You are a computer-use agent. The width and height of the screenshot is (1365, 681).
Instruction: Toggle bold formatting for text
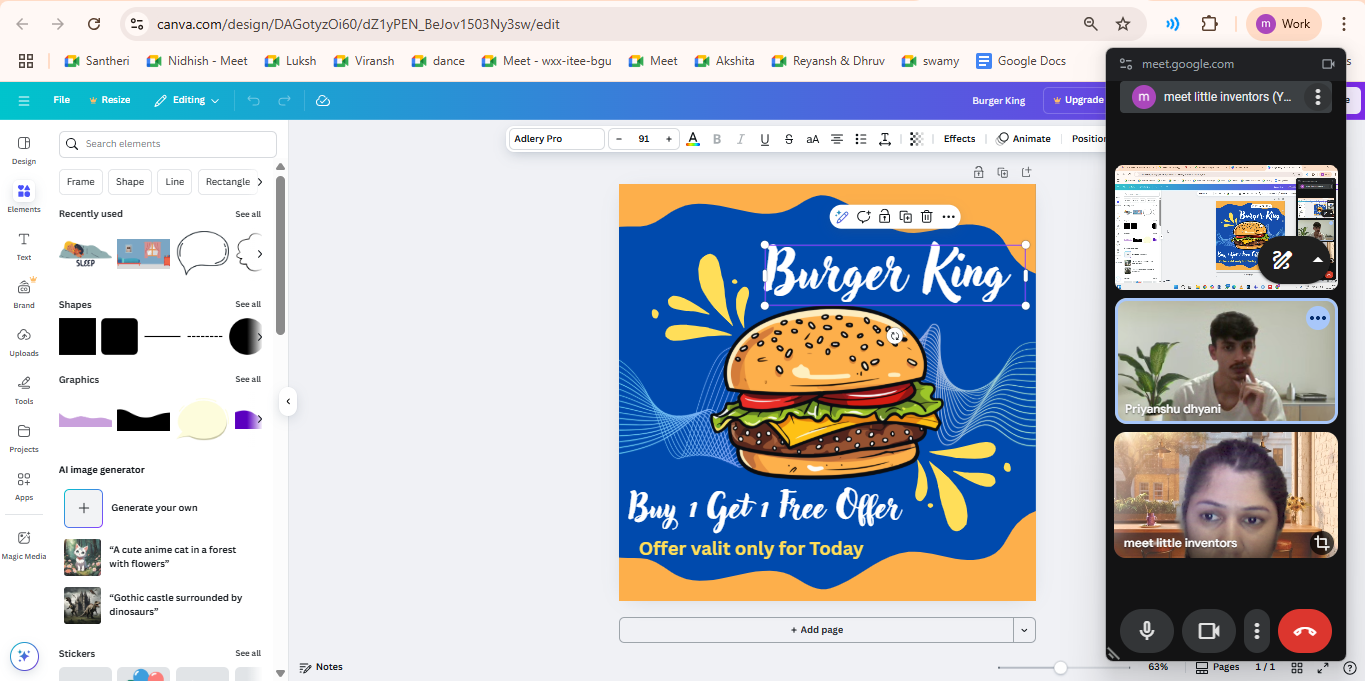pos(717,139)
